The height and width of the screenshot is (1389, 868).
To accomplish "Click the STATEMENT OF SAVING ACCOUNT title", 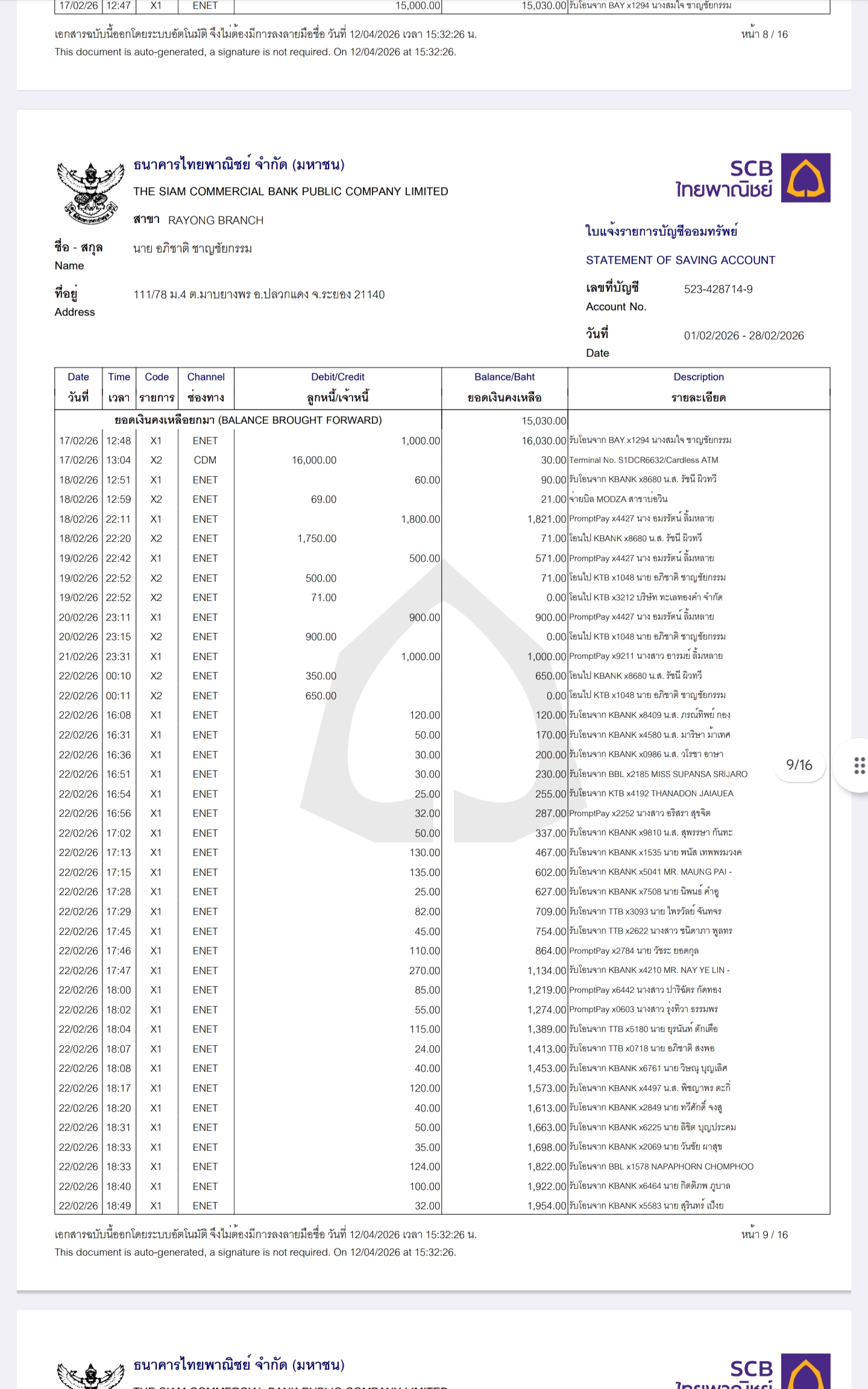I will (680, 260).
